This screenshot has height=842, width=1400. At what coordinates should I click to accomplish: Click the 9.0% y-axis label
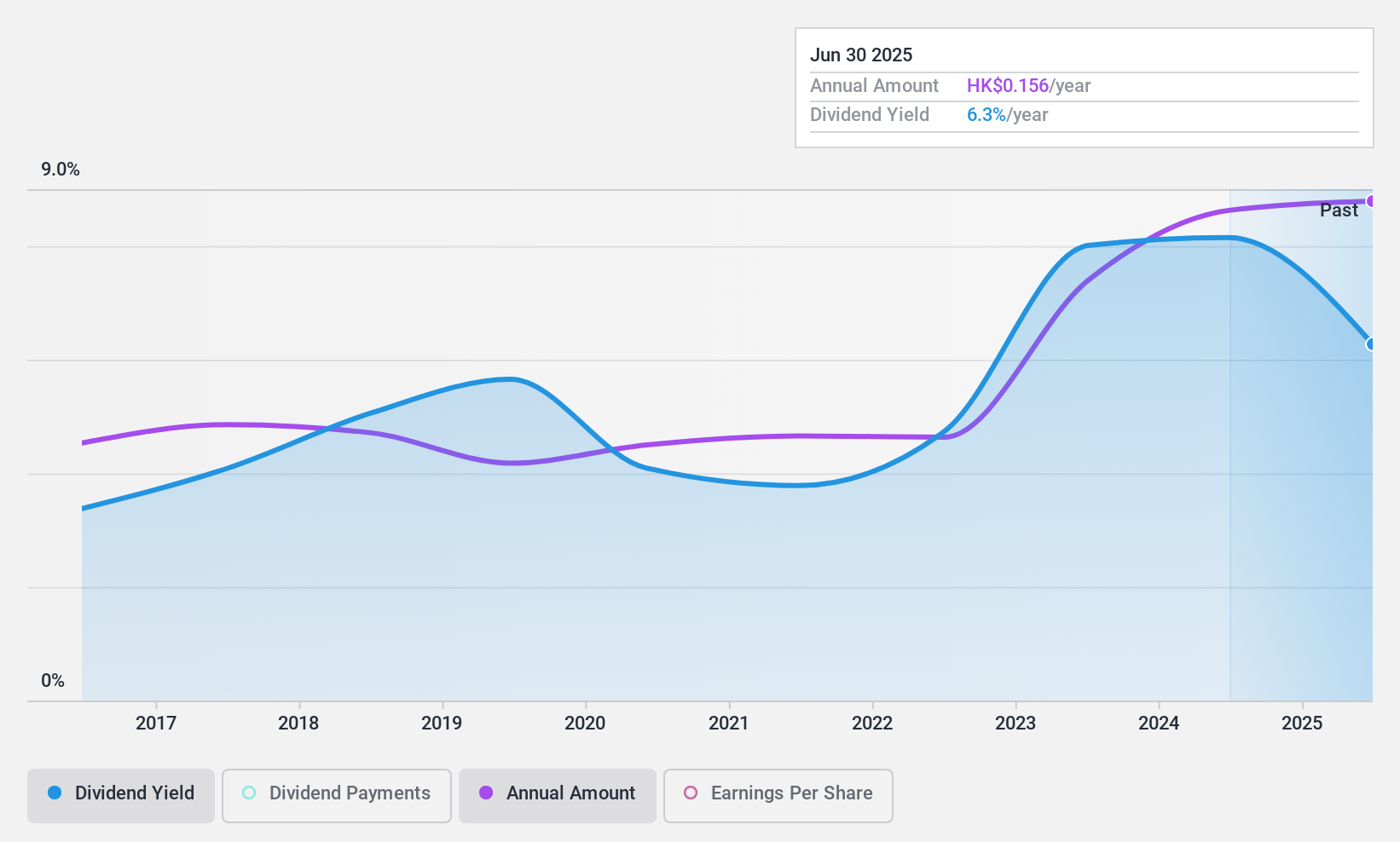61,170
